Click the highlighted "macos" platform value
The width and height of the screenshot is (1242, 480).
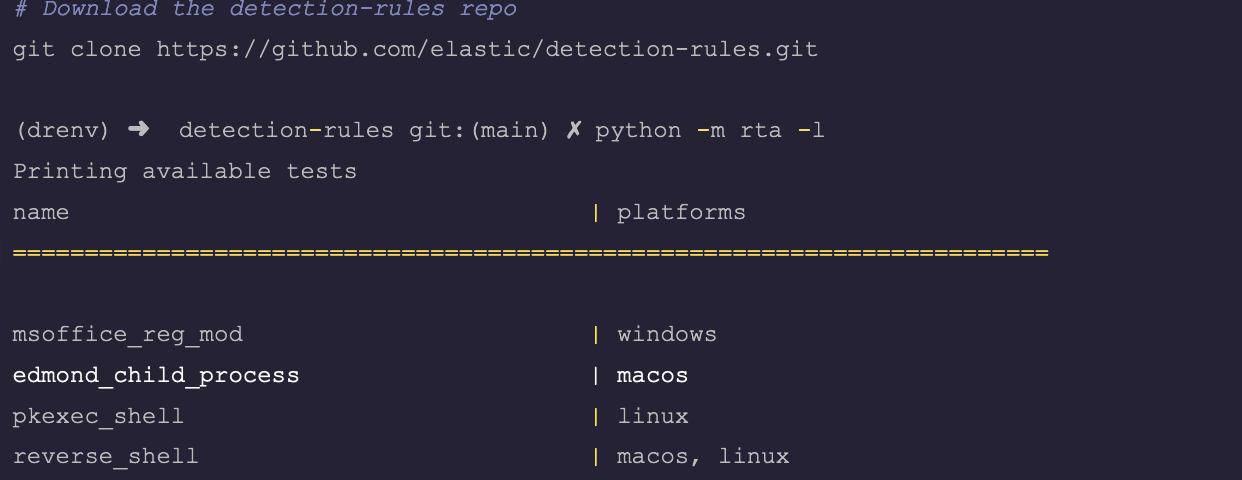652,375
